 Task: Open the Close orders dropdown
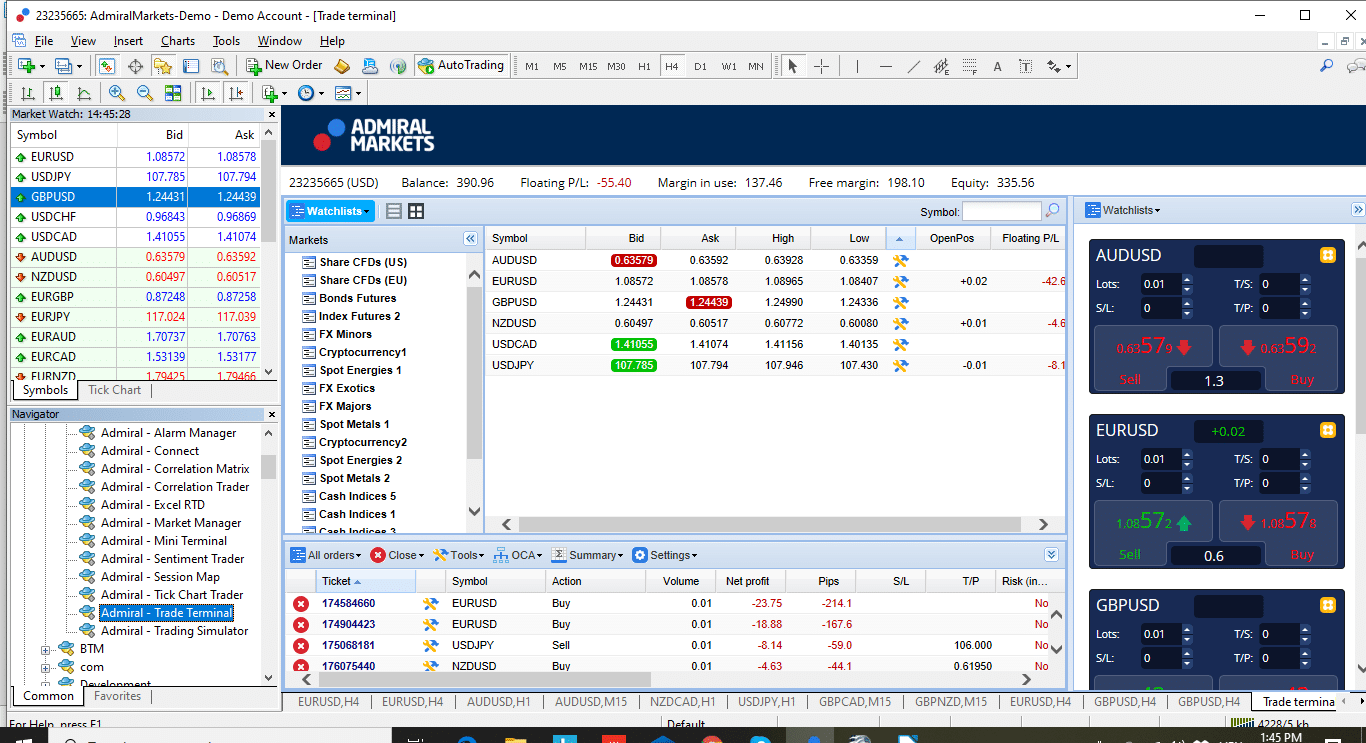coord(397,555)
